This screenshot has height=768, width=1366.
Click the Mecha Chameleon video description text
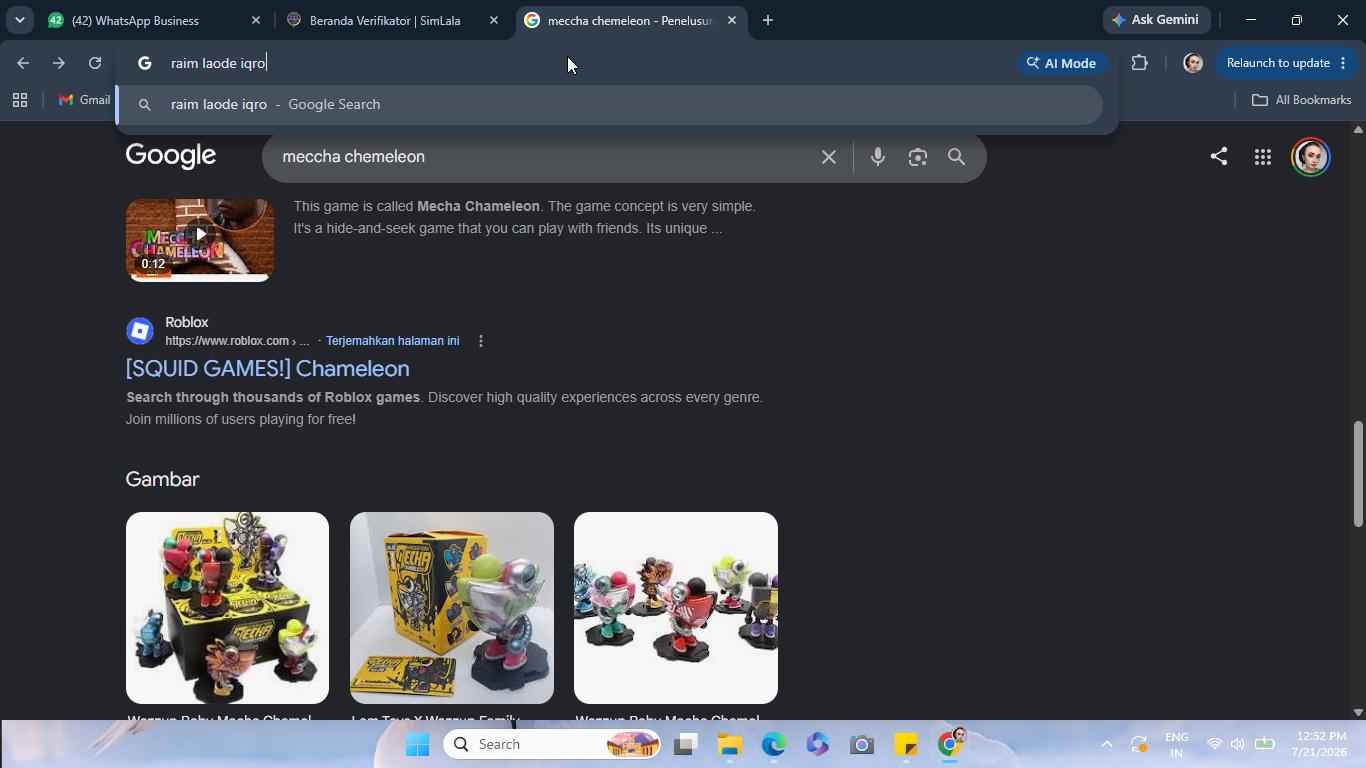coord(525,217)
